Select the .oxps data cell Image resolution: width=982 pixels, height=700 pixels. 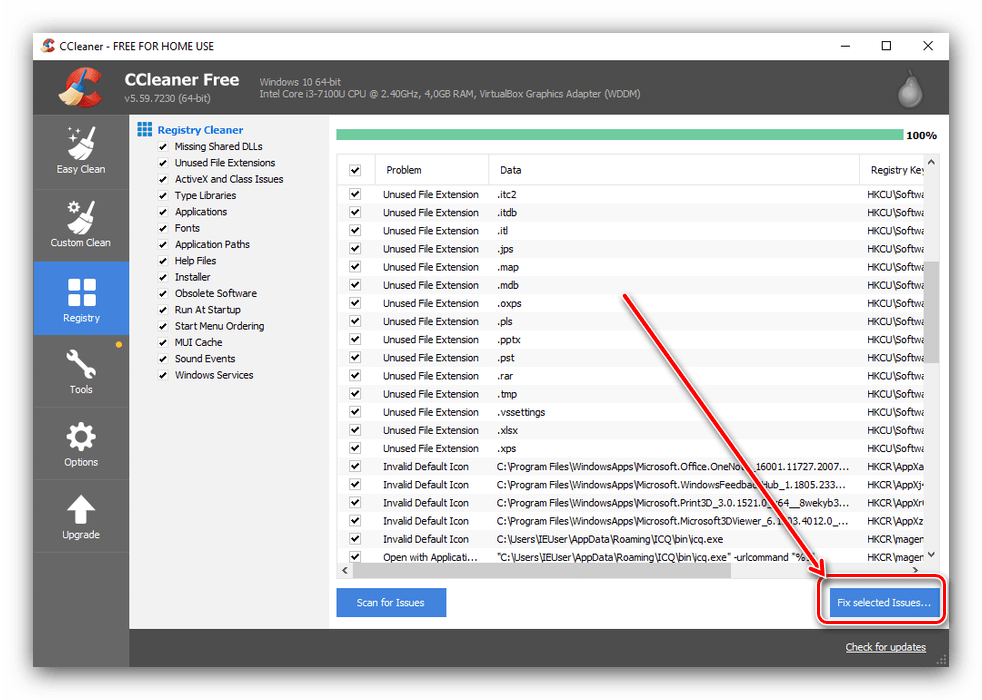click(509, 303)
